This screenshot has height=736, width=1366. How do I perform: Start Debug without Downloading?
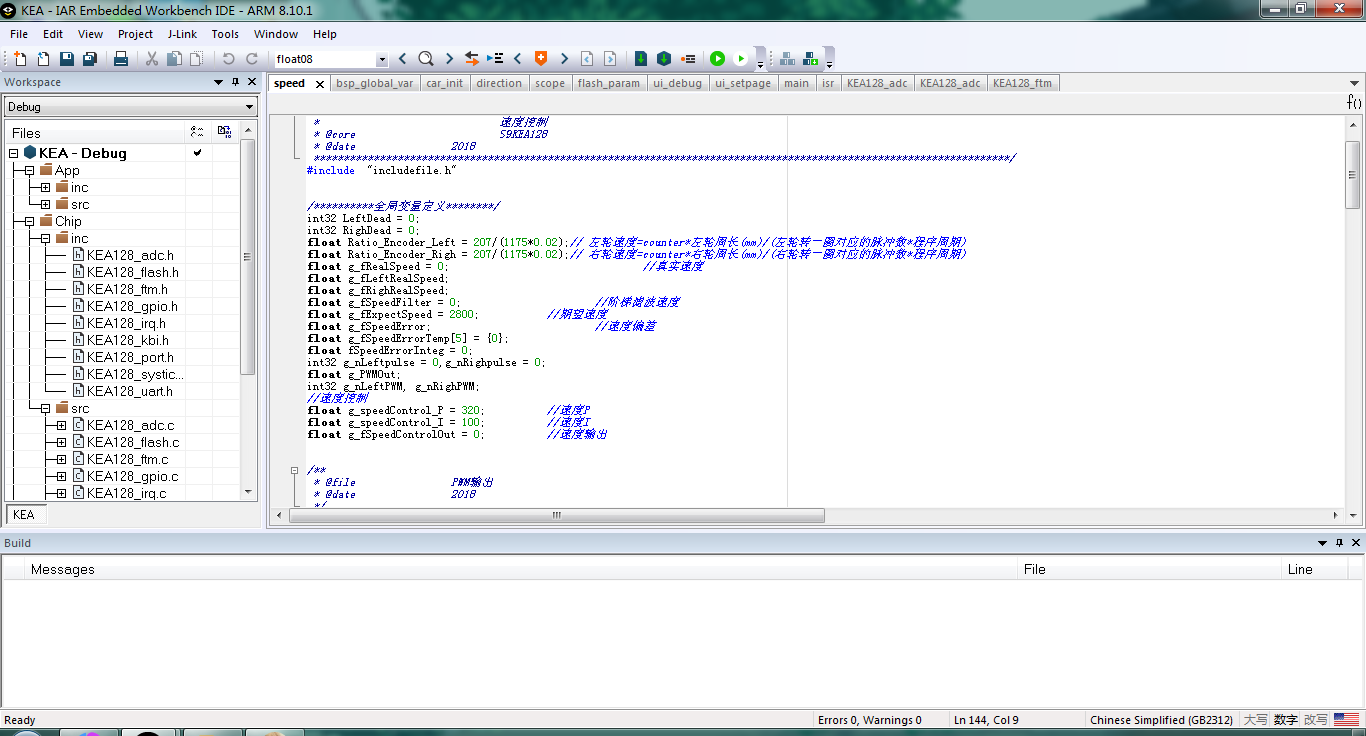(x=741, y=59)
